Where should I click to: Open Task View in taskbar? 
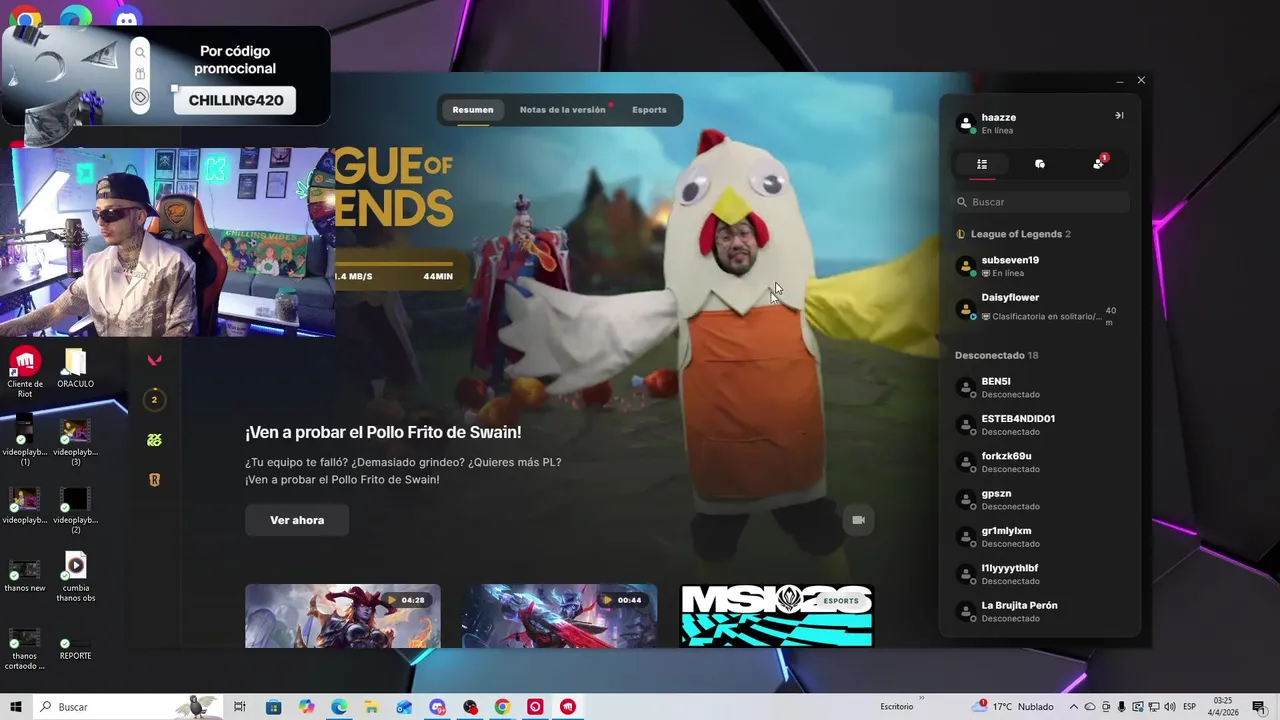point(240,707)
